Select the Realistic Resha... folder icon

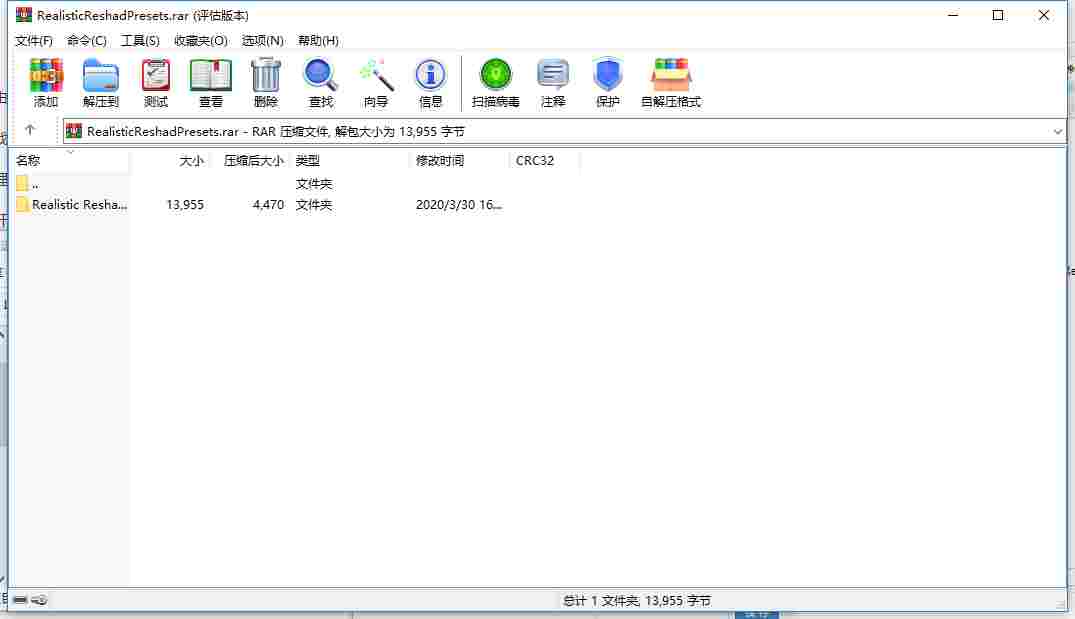22,204
